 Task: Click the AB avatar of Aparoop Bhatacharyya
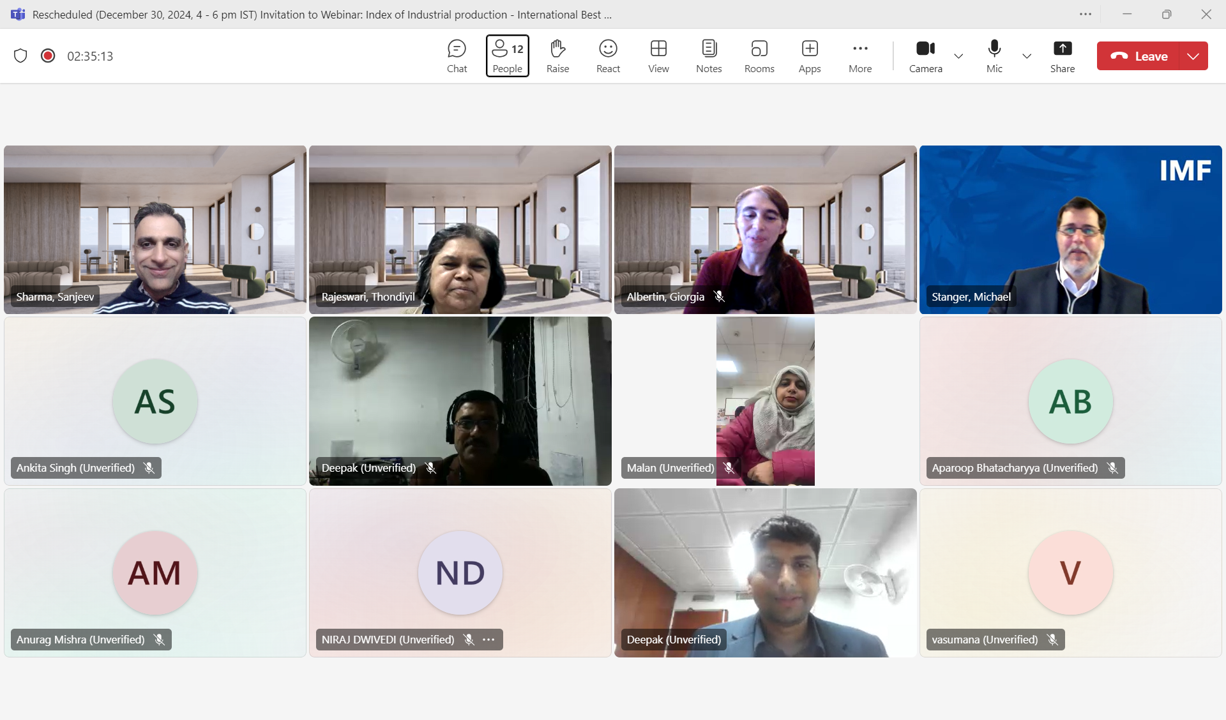click(1070, 401)
